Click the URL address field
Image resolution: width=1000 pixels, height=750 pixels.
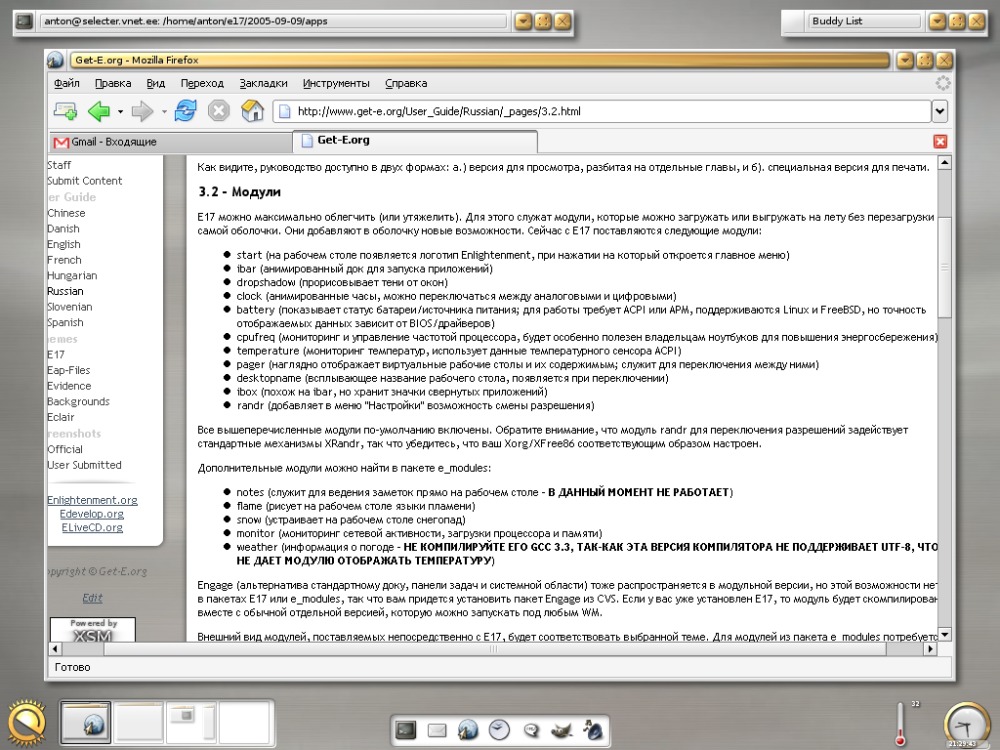click(603, 112)
